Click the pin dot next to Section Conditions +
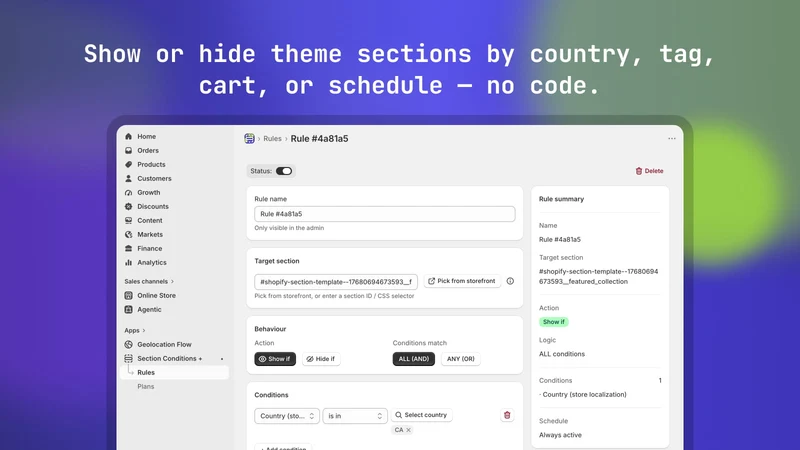Viewport: 800px width, 450px height. (222, 359)
